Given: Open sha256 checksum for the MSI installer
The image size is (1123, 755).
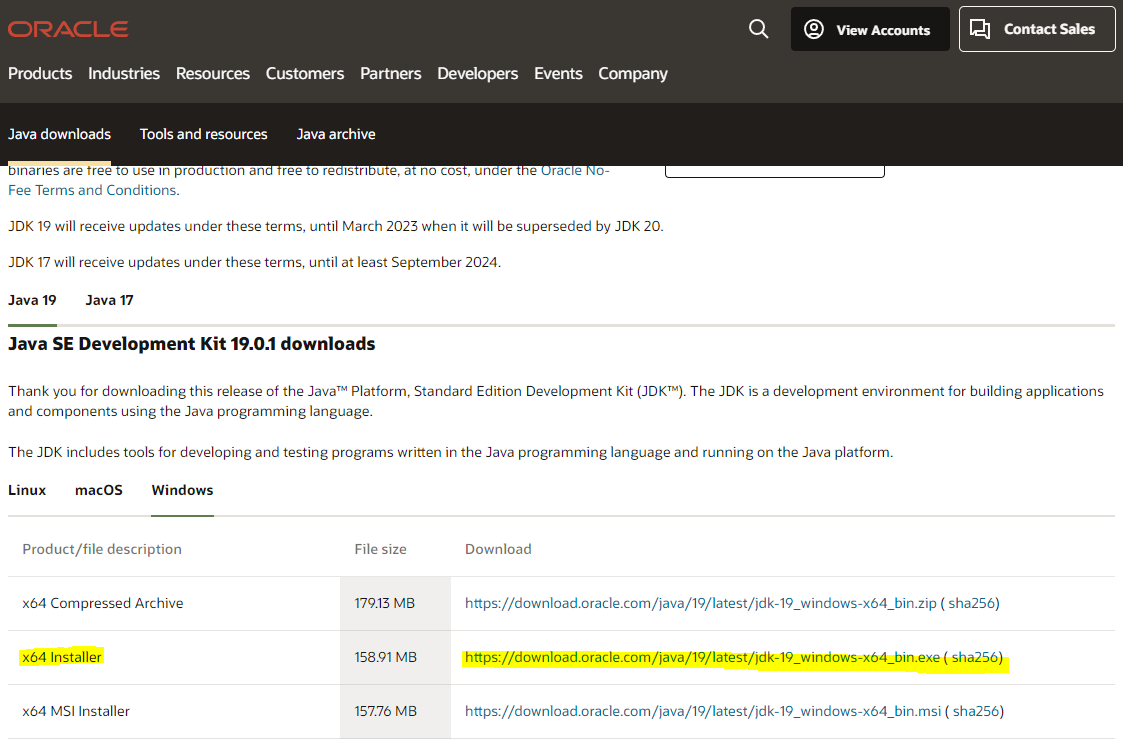Looking at the screenshot, I should [x=975, y=711].
